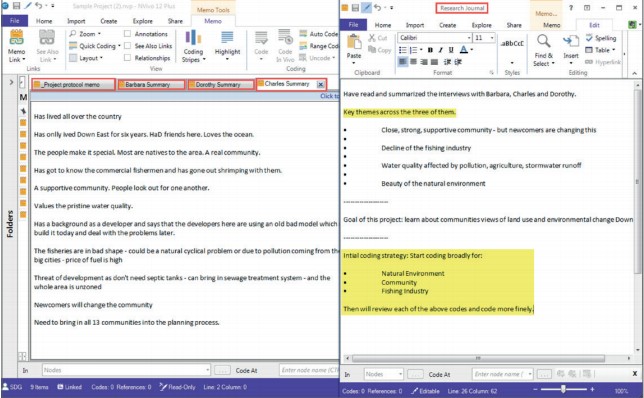Open the Explore ribbon tab in left window

(x=143, y=21)
